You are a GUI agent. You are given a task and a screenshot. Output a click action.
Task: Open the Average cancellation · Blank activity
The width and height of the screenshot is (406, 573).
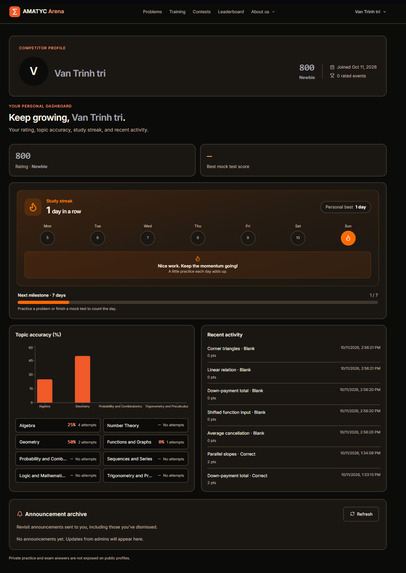[x=293, y=436]
